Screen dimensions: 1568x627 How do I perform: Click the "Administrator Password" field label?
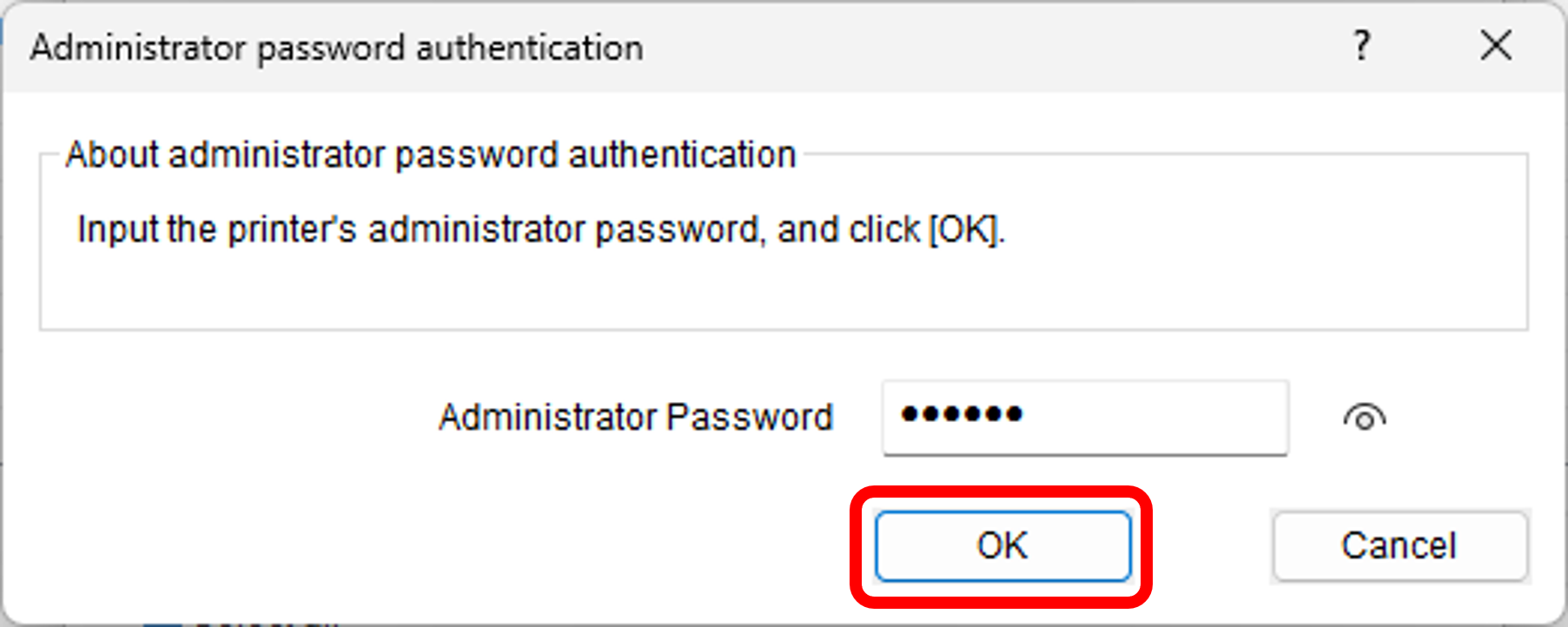click(635, 418)
